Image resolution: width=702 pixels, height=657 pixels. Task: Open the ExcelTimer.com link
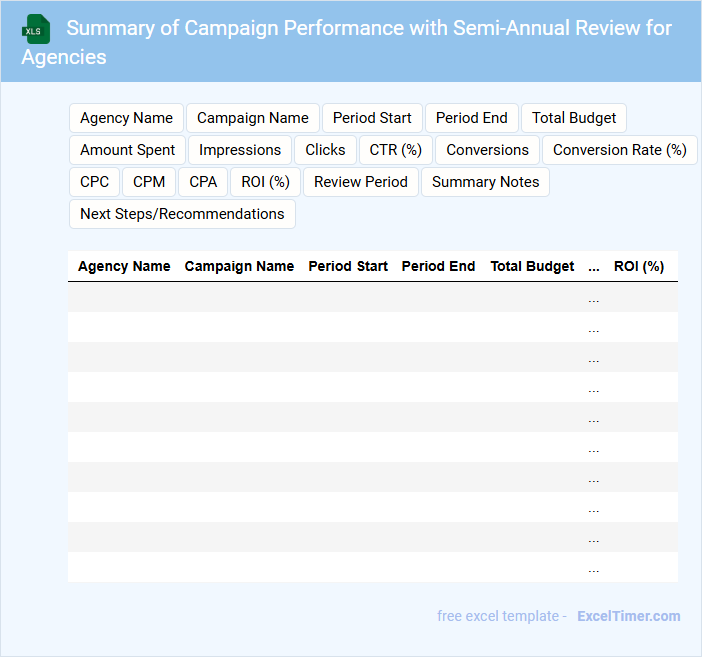628,616
